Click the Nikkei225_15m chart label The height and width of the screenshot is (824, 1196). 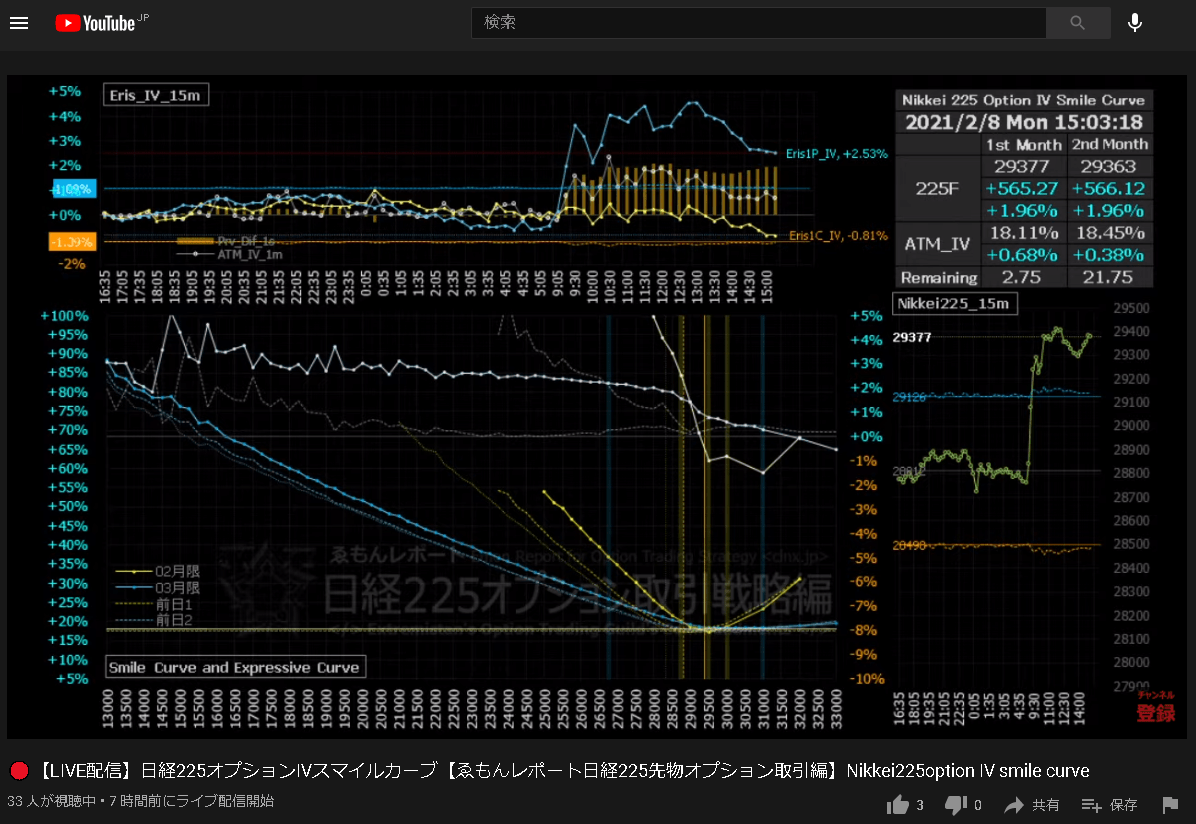point(954,304)
